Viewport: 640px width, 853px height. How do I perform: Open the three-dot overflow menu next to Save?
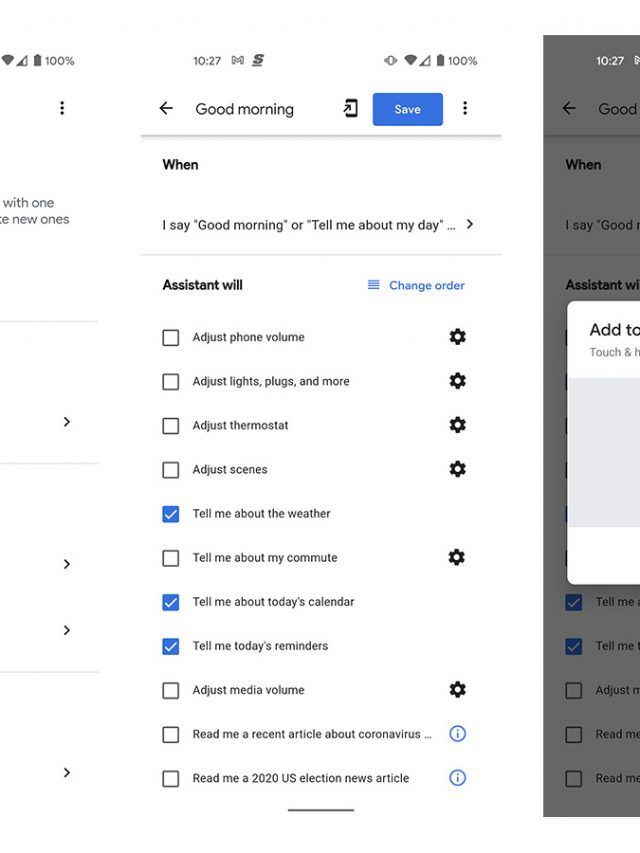[465, 109]
